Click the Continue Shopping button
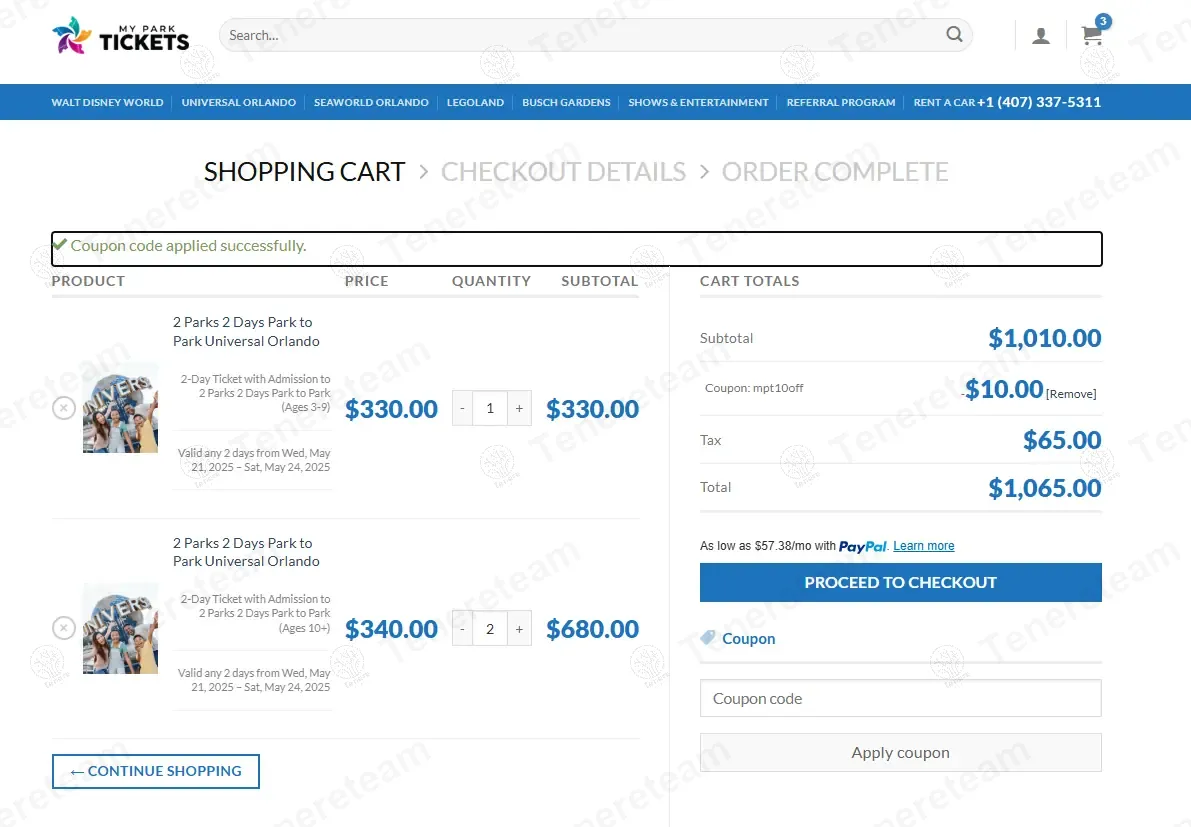Viewport: 1191px width, 827px height. [156, 771]
